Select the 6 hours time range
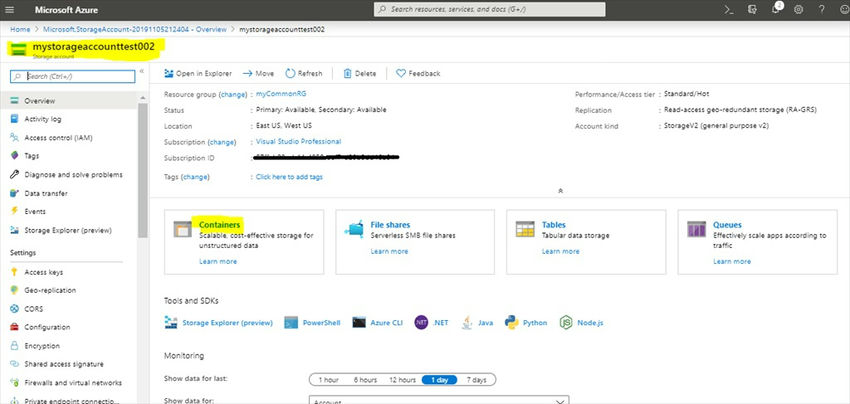The height and width of the screenshot is (404, 850). point(365,380)
